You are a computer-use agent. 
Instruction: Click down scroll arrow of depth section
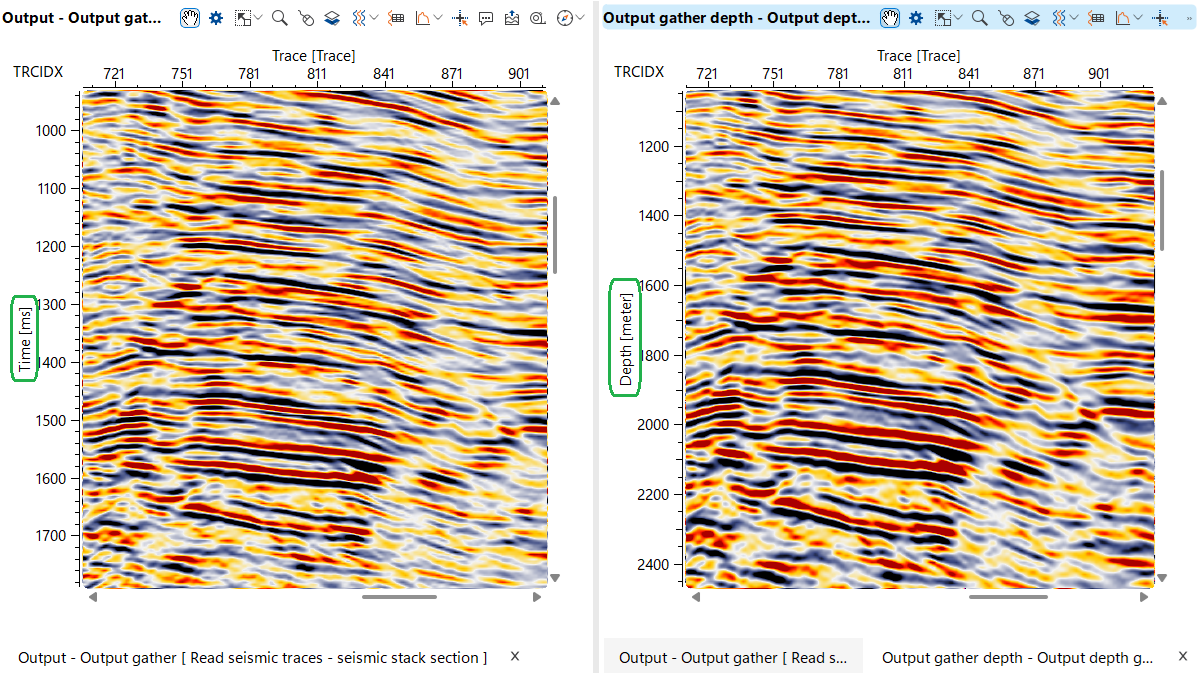(x=1164, y=578)
